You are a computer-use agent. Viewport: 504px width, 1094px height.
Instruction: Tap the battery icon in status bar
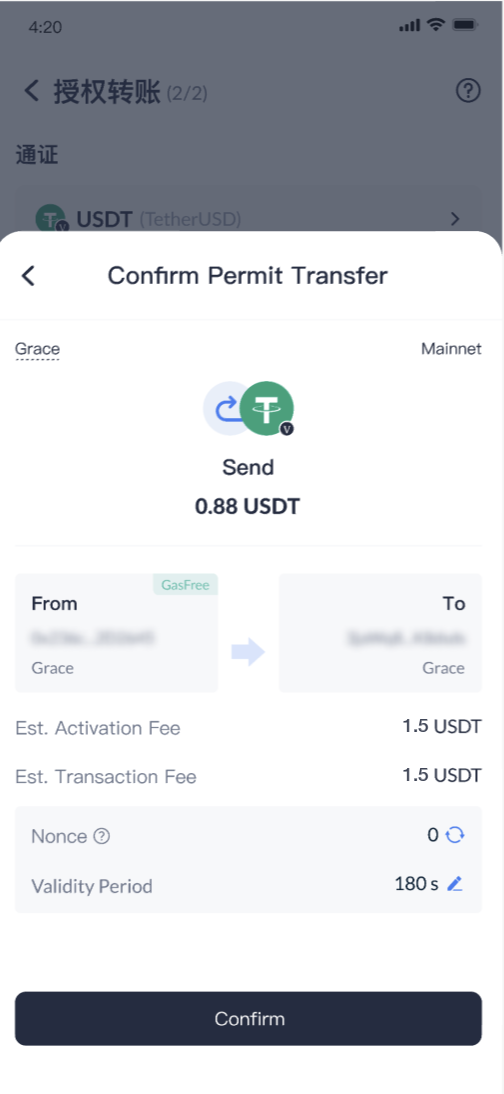coord(465,25)
